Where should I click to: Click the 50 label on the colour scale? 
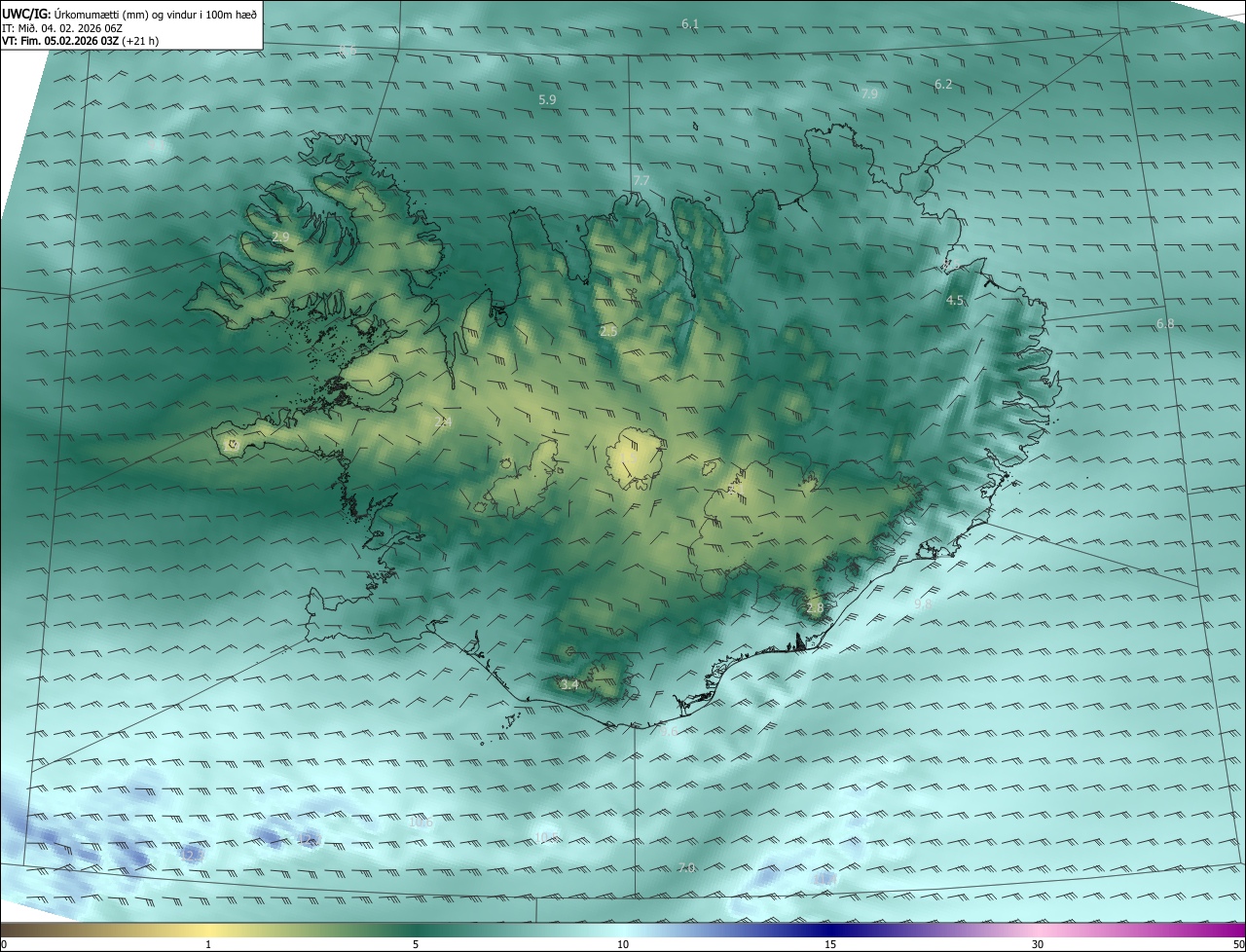click(1238, 944)
